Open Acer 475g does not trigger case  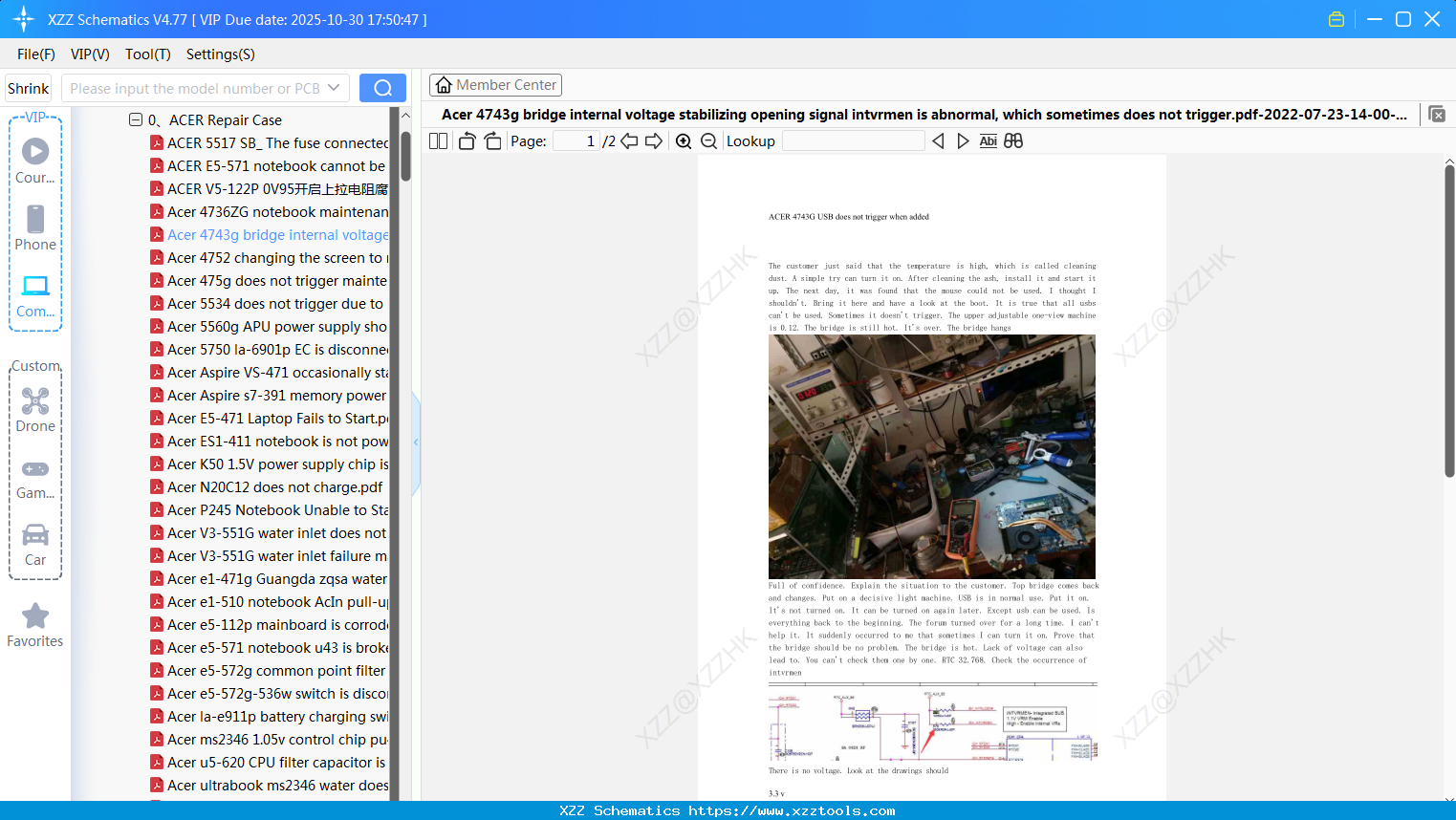270,281
